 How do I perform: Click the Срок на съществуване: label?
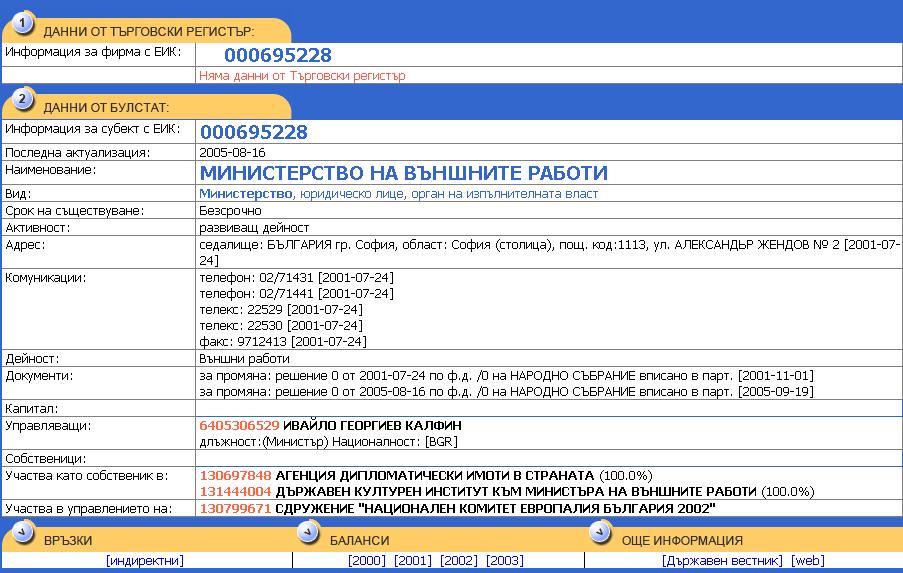[74, 211]
